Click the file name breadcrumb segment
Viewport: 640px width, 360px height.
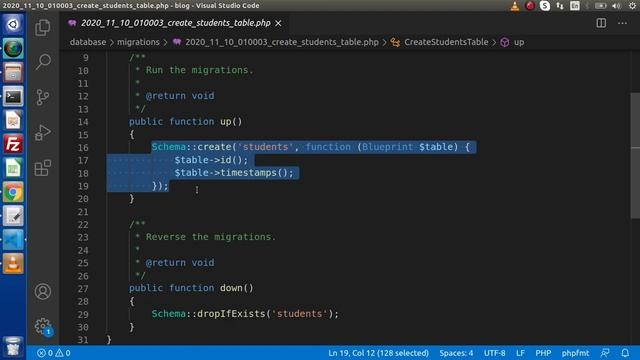point(282,42)
